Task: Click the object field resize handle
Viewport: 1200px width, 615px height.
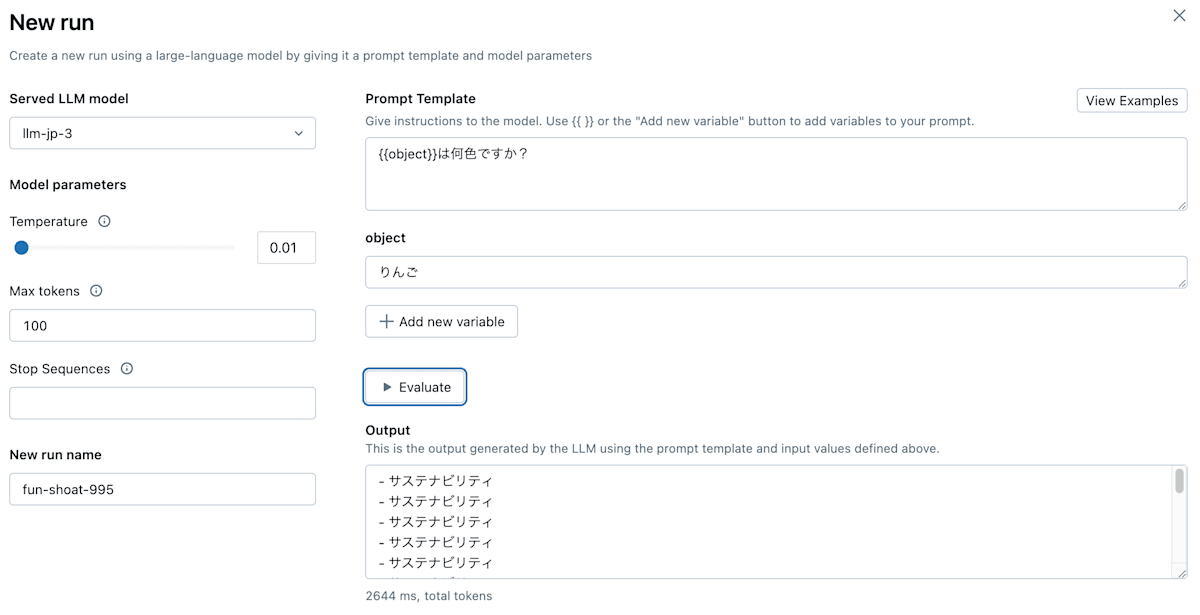Action: 1181,282
